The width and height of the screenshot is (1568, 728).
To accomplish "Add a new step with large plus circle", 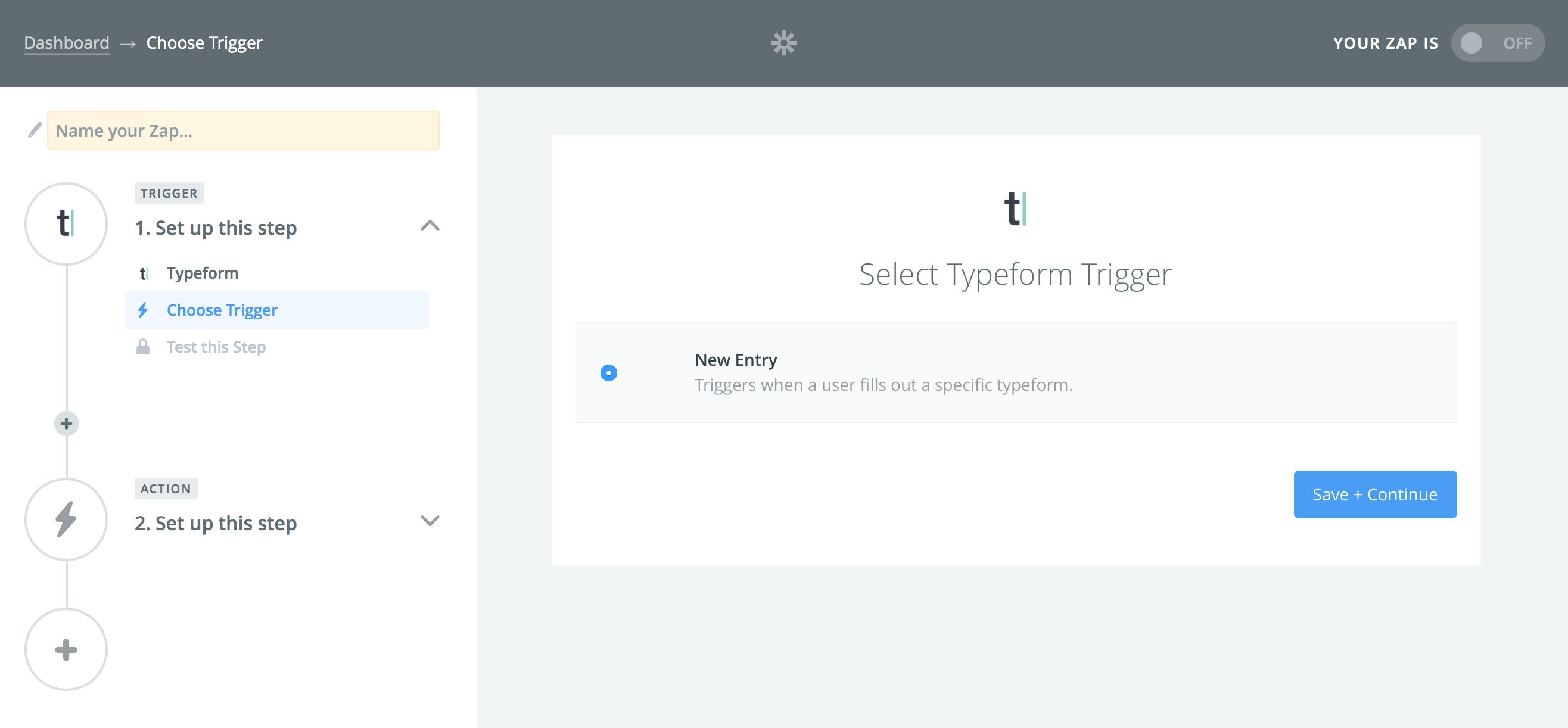I will (66, 649).
